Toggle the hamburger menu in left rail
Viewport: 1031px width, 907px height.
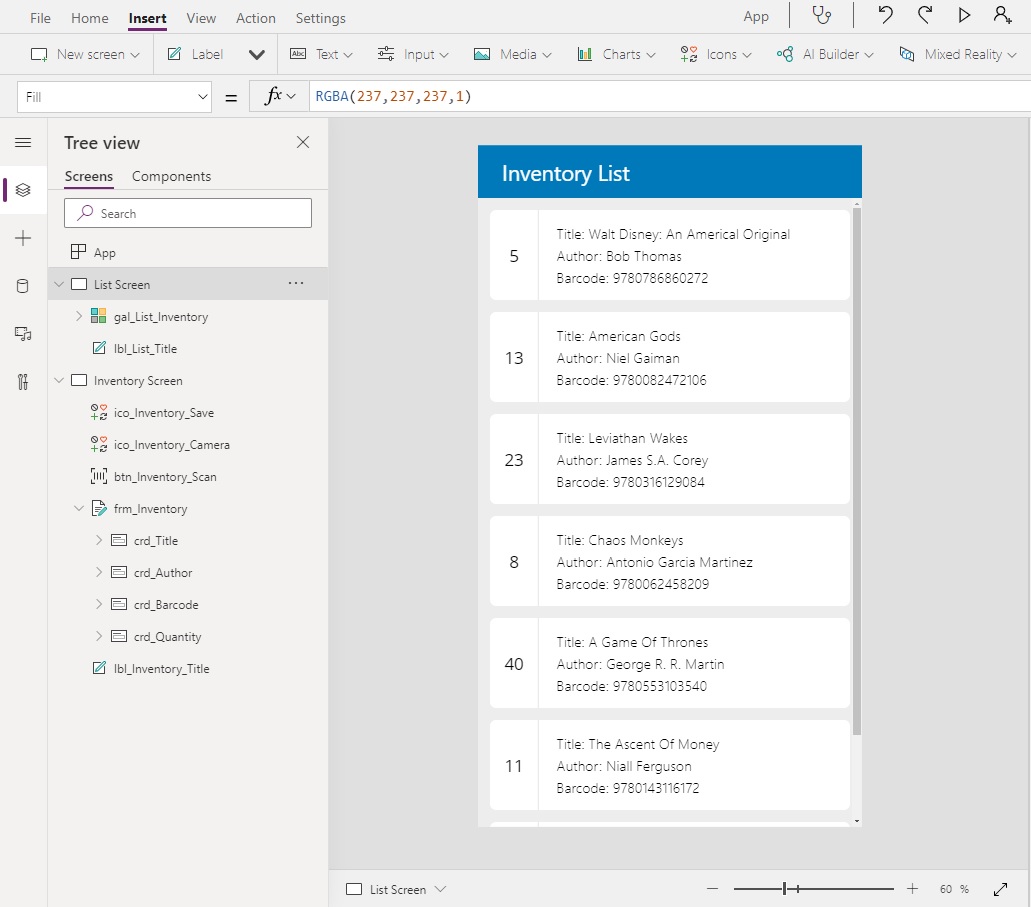click(x=23, y=143)
